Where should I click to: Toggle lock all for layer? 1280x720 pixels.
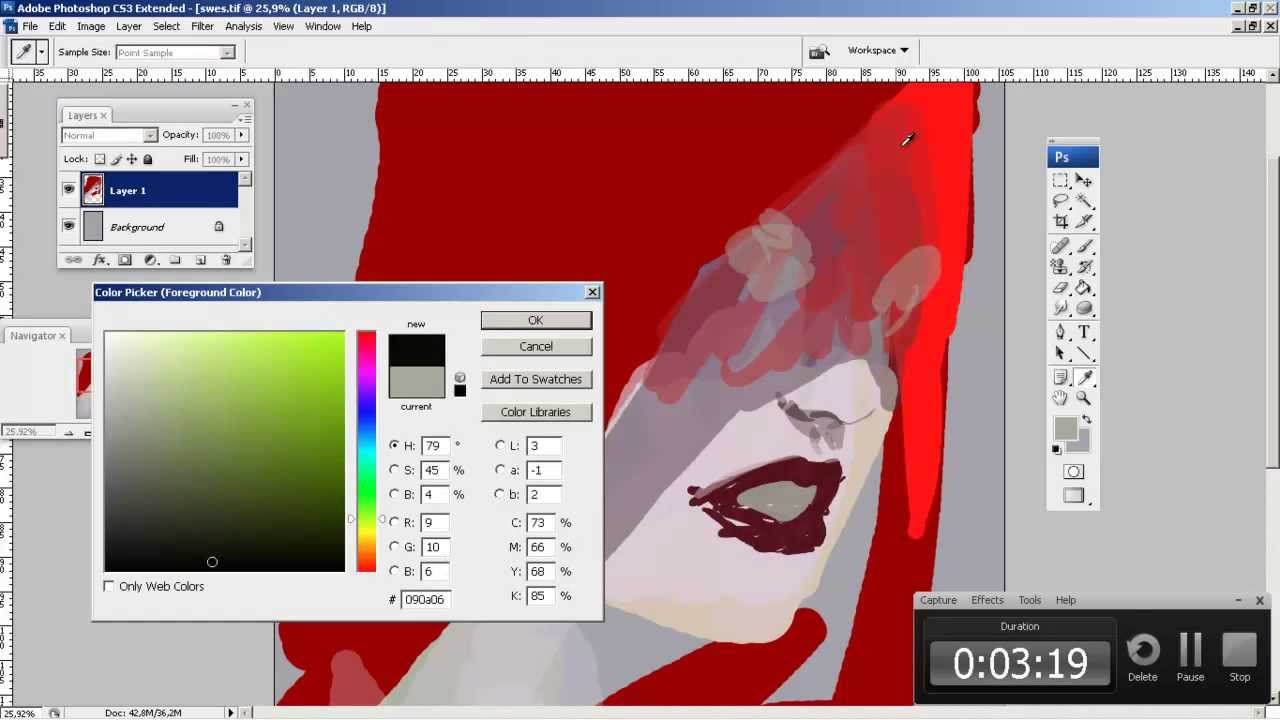148,159
